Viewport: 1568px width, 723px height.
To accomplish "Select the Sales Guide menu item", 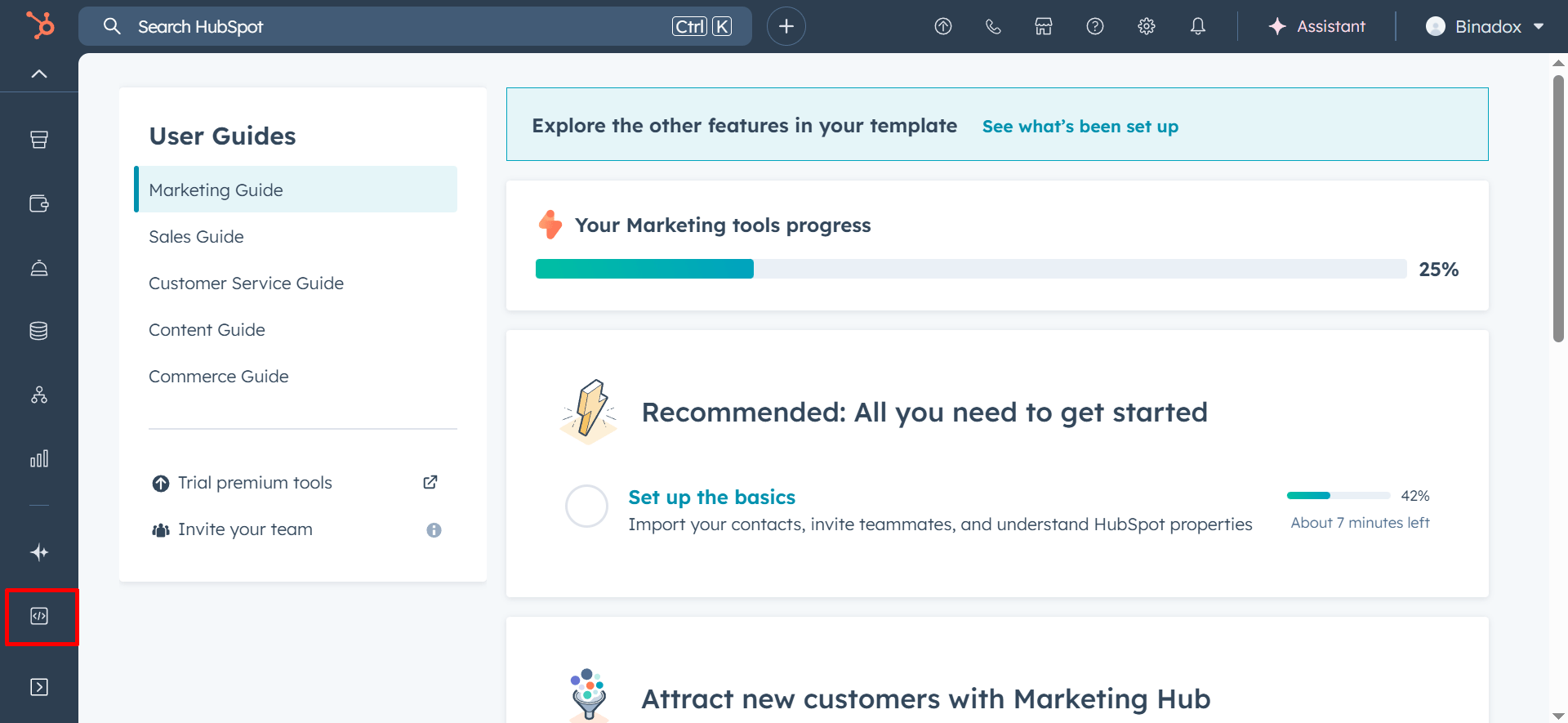I will click(196, 237).
